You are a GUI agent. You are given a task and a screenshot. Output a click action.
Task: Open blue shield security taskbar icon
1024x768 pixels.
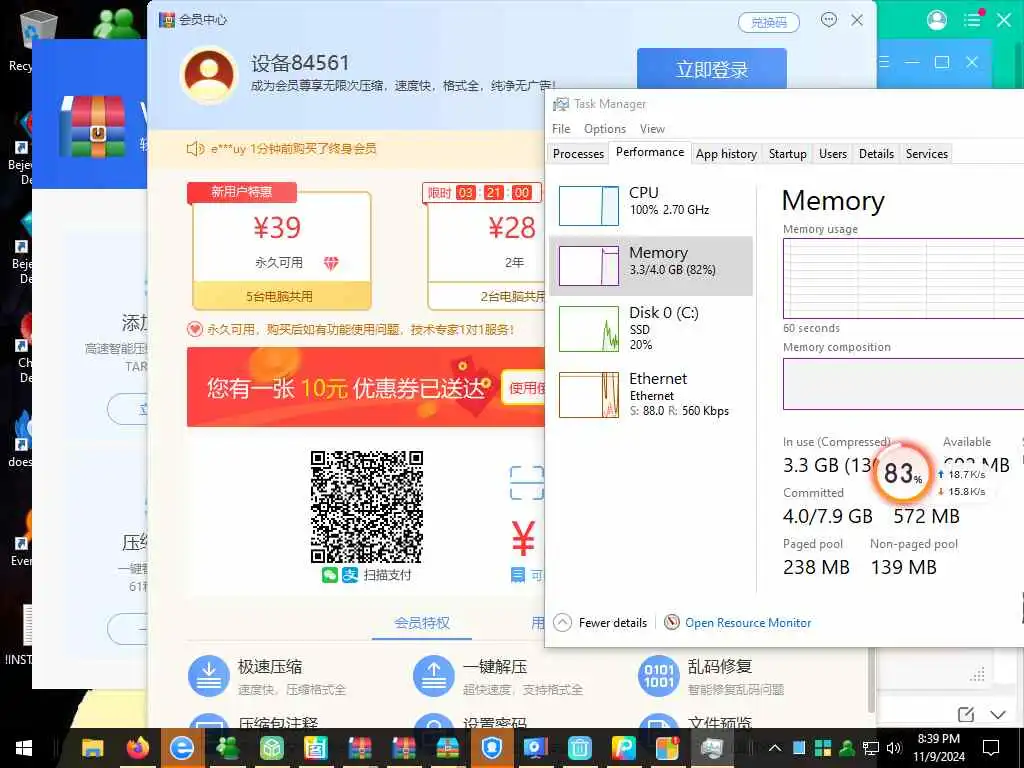(492, 748)
